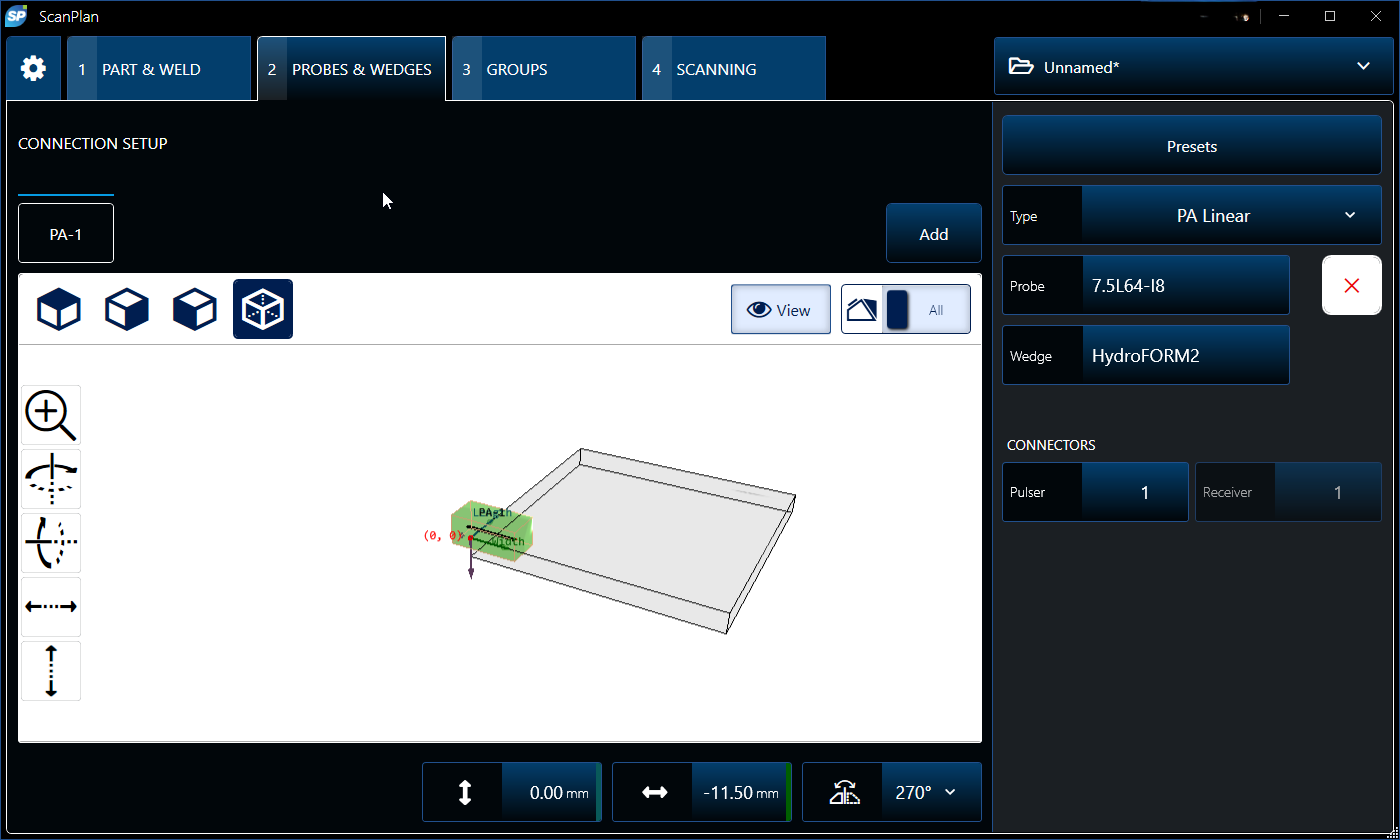1400x840 pixels.
Task: Remove the probe with red X
Action: click(x=1352, y=286)
